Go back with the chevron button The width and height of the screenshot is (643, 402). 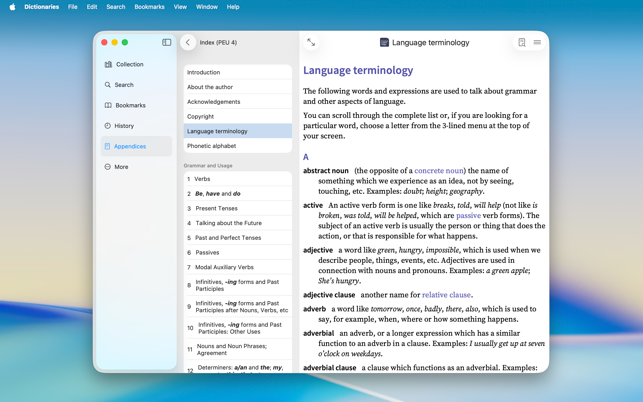[x=188, y=42]
